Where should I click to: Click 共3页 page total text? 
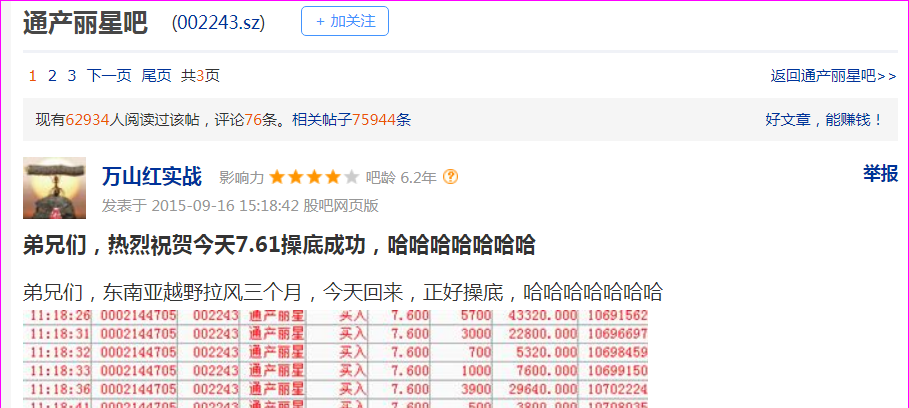coord(201,76)
